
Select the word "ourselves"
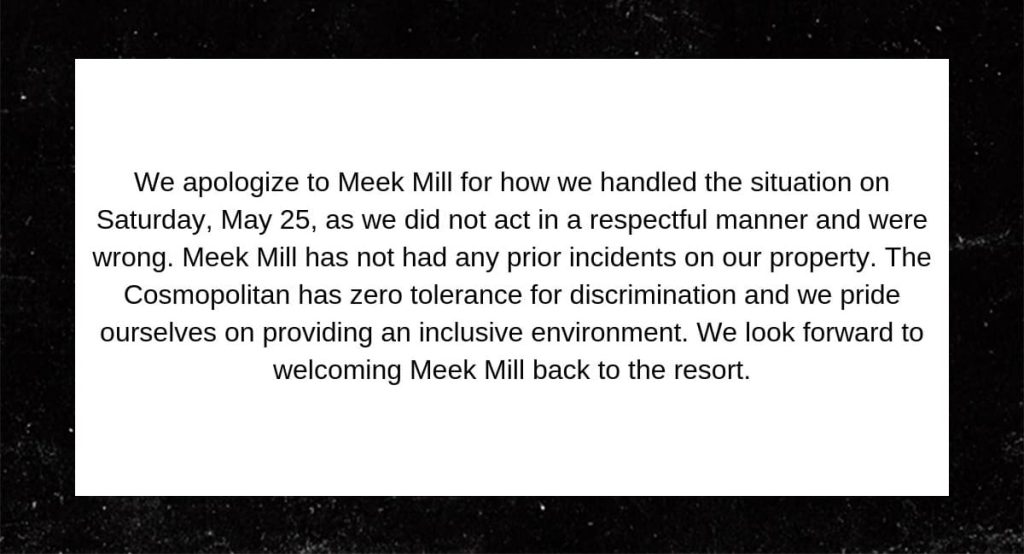point(157,333)
